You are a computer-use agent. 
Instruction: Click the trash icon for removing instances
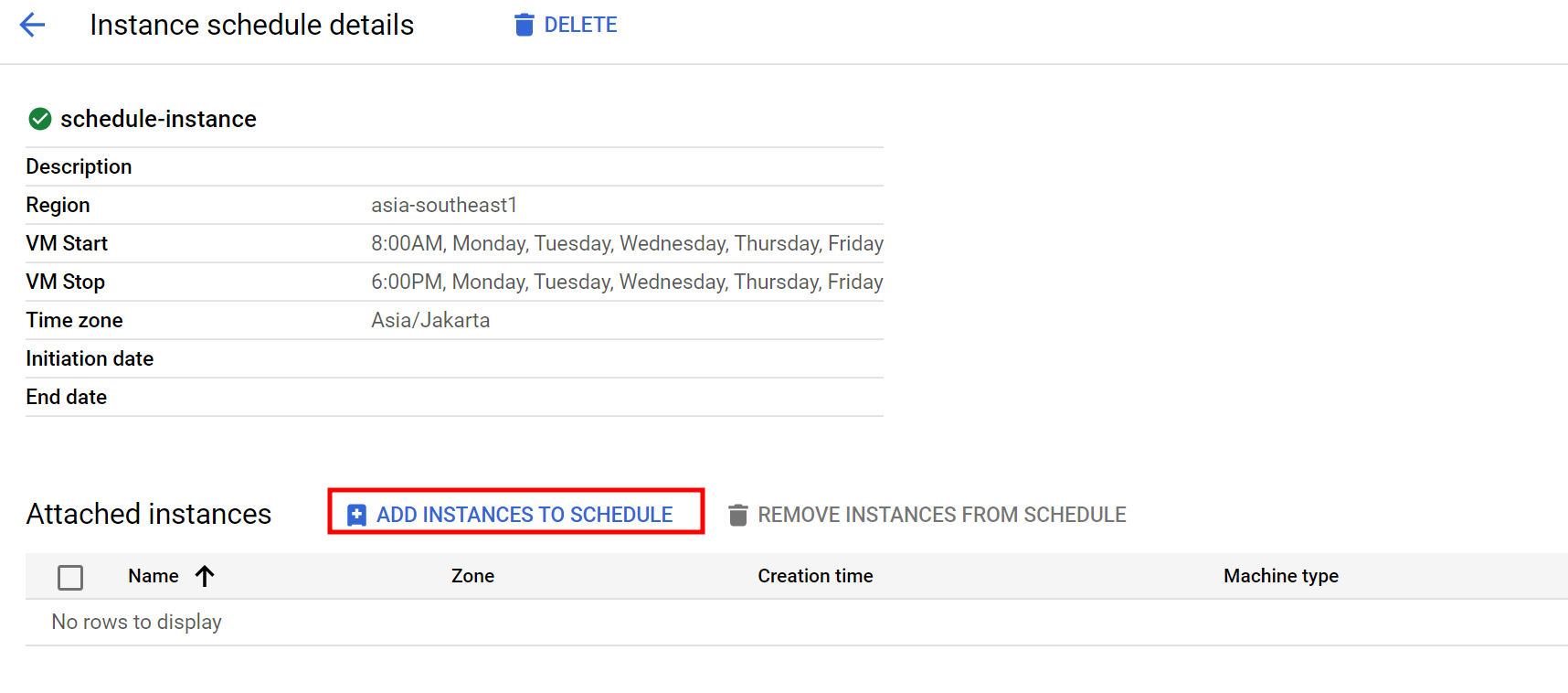pyautogui.click(x=737, y=515)
